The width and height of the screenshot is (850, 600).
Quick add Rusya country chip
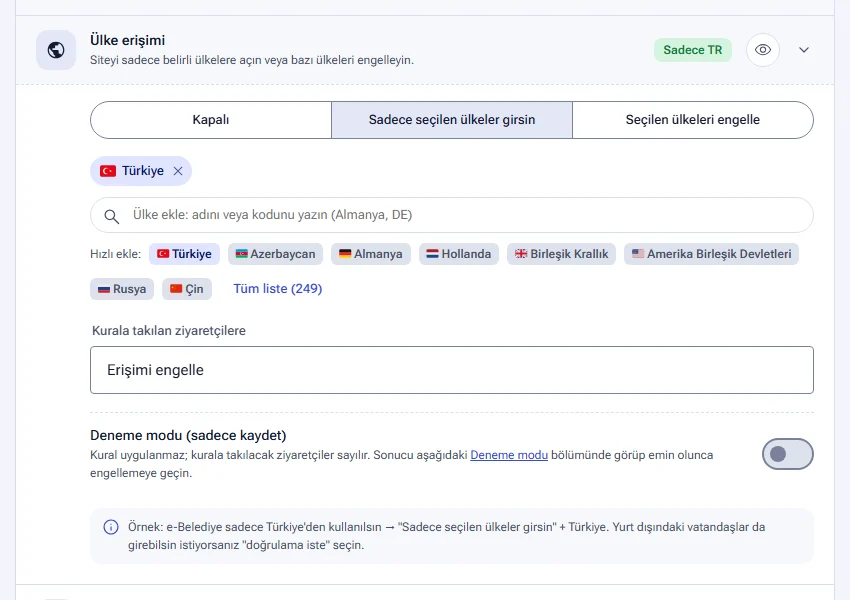122,289
